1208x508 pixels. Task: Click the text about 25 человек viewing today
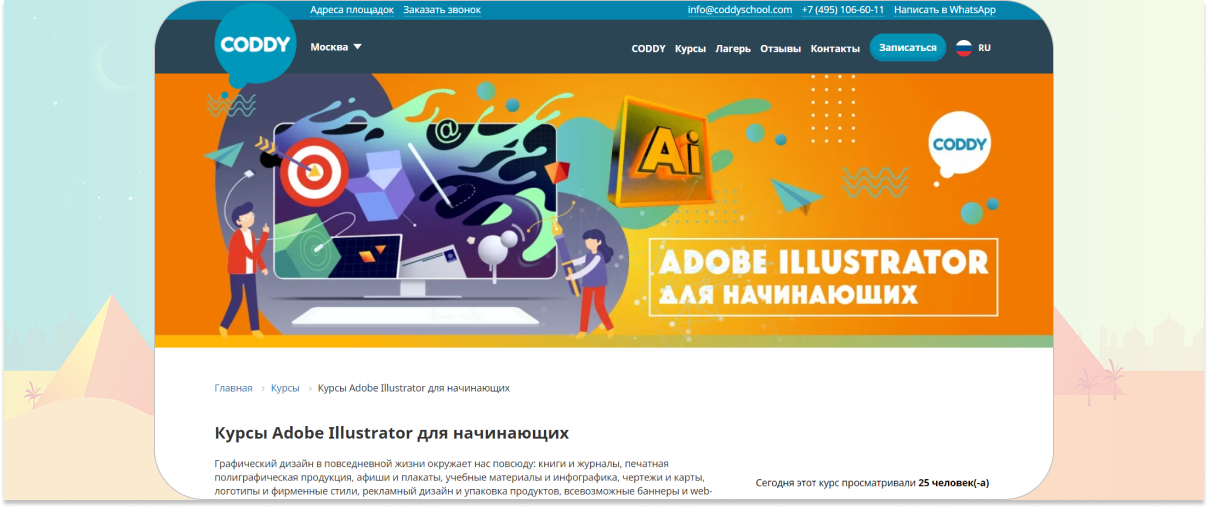click(x=872, y=483)
